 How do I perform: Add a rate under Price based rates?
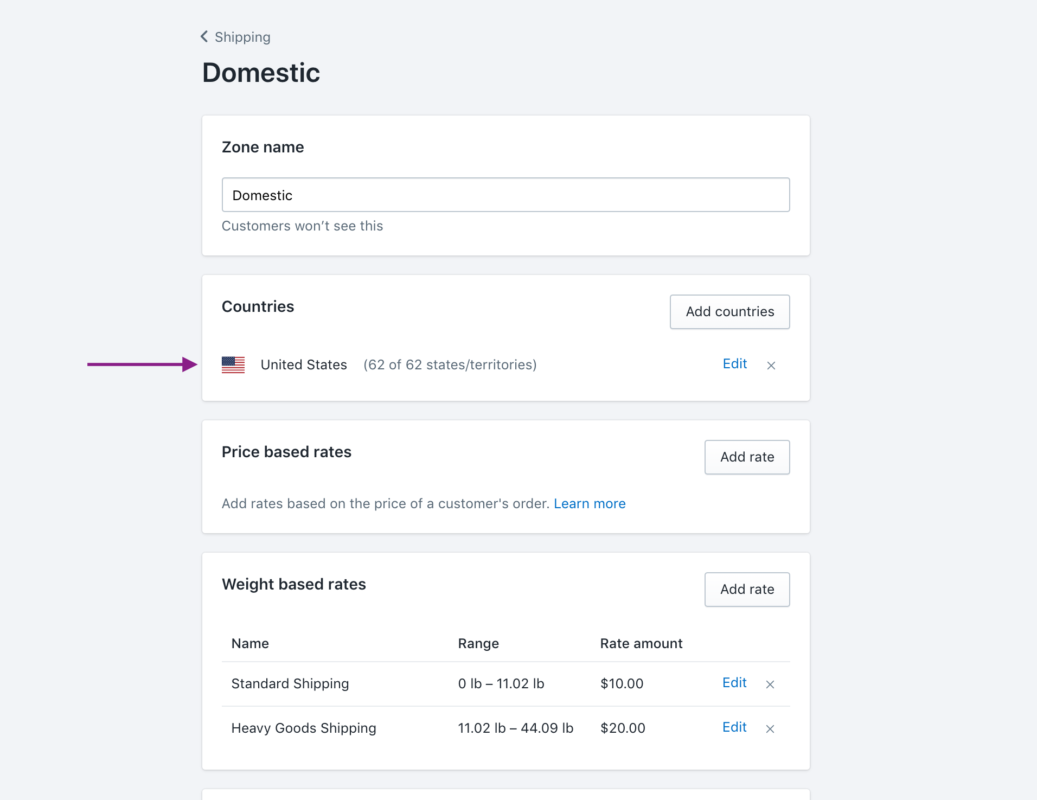coord(746,457)
